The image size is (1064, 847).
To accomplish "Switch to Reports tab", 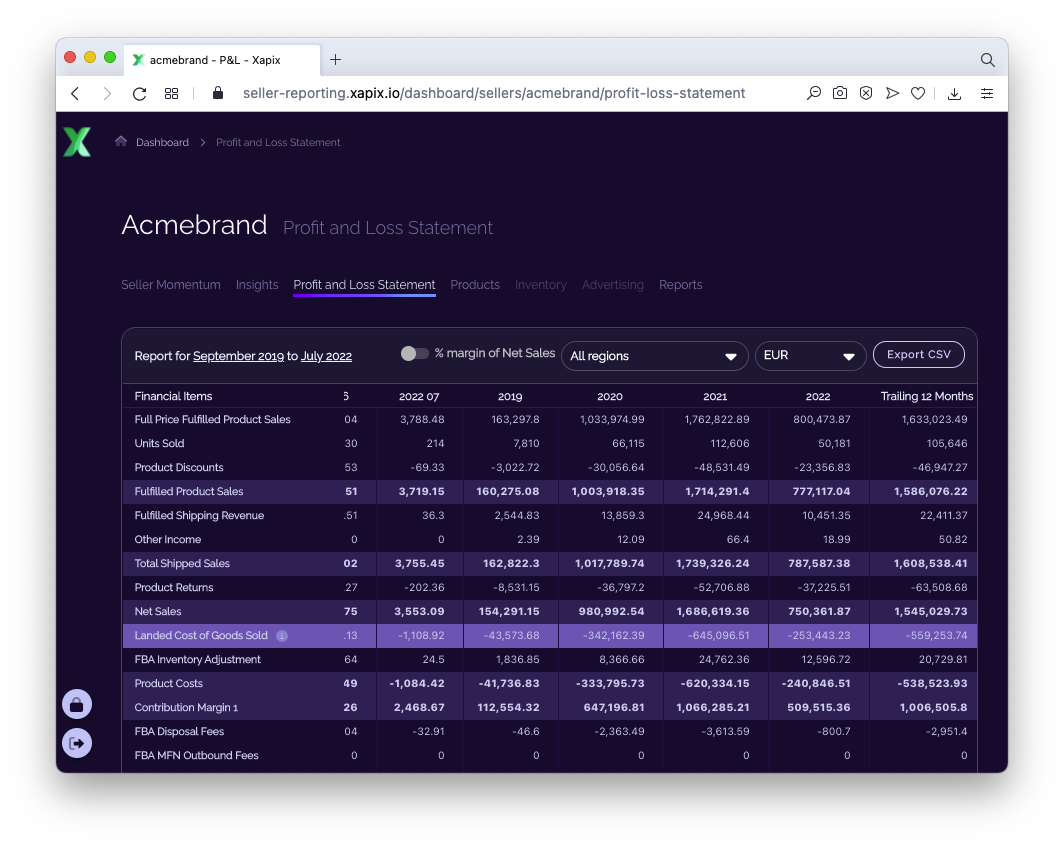I will (681, 285).
